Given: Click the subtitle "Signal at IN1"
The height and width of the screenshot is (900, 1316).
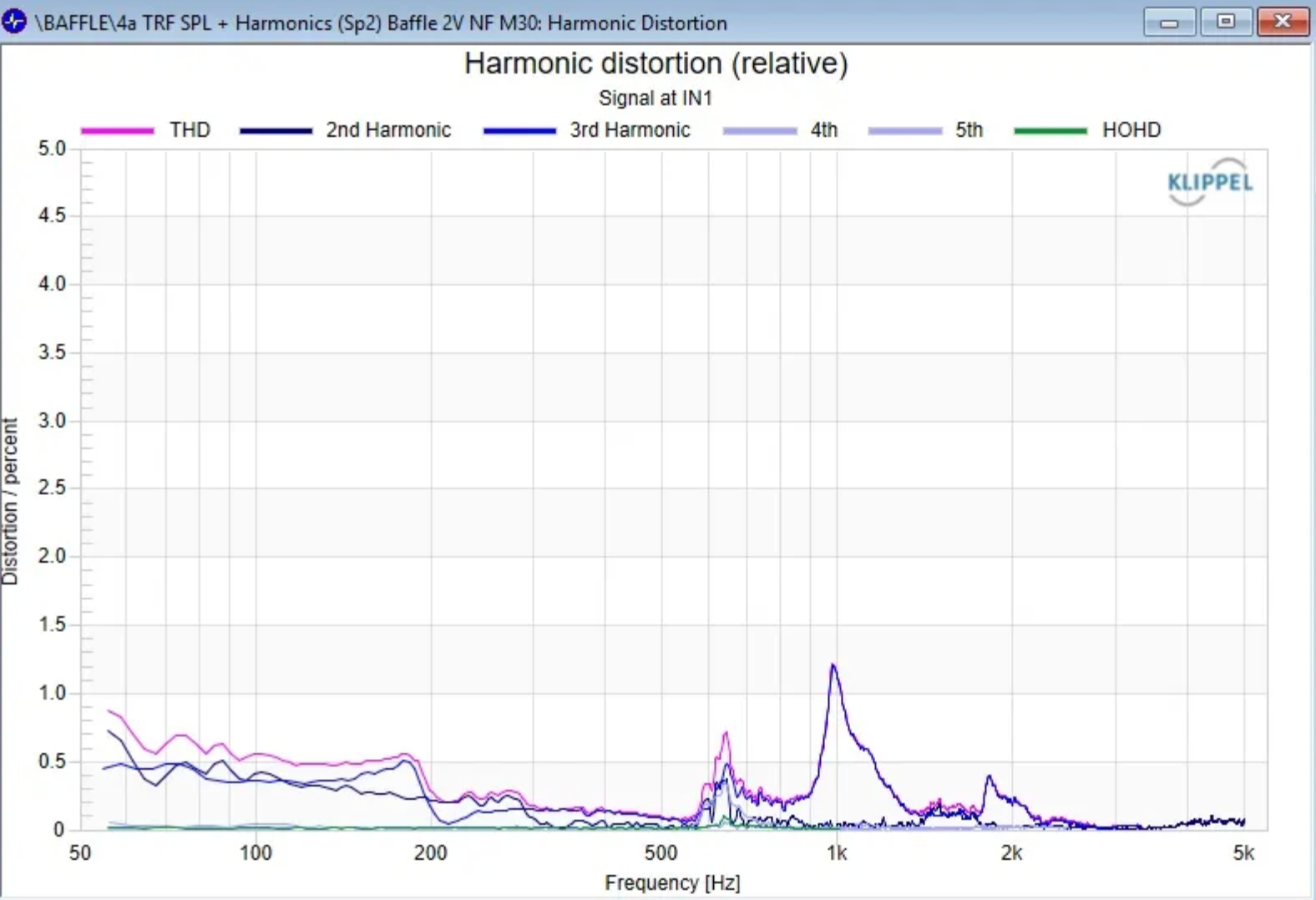Looking at the screenshot, I should click(x=655, y=99).
